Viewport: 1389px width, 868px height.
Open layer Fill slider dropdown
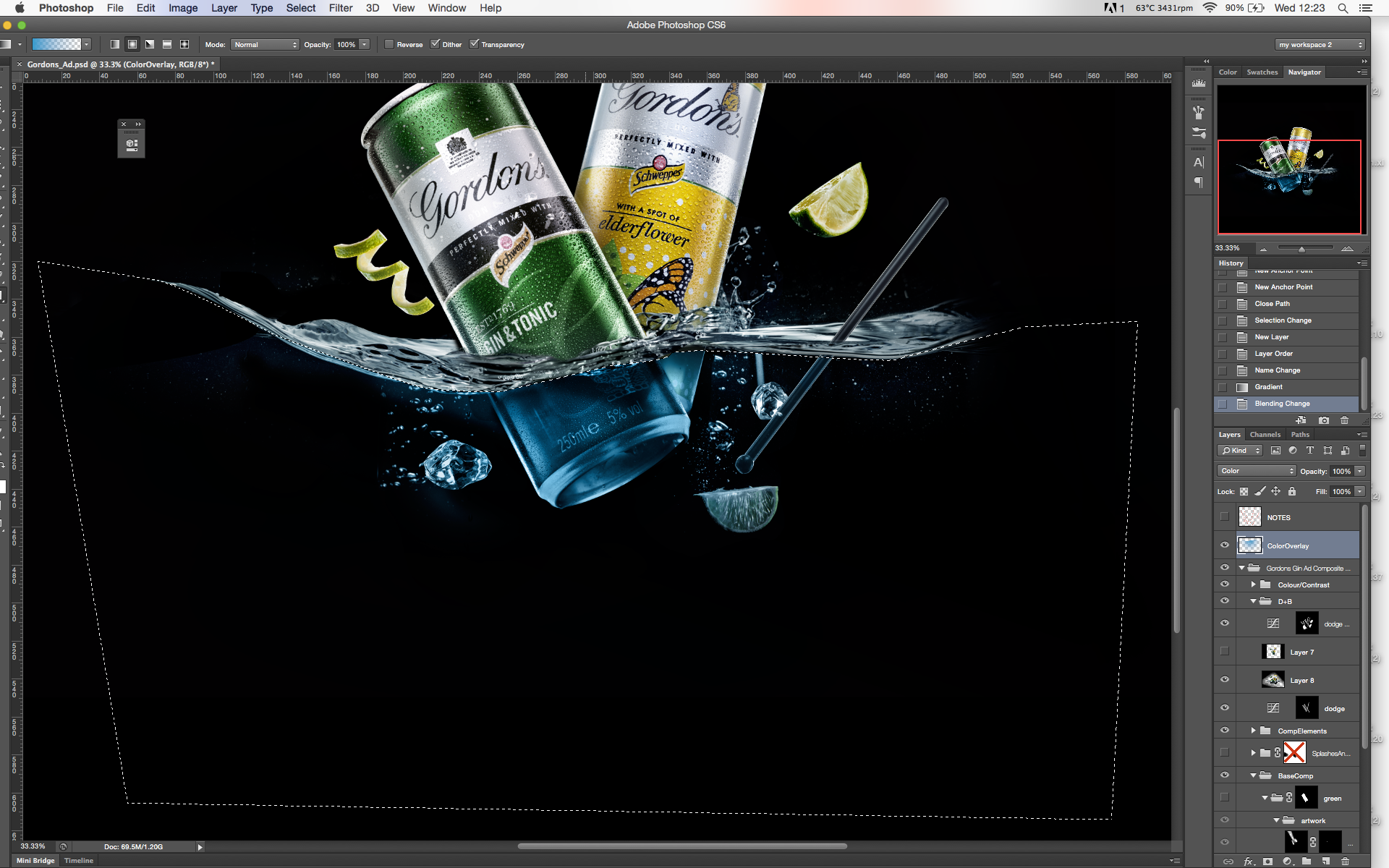[1360, 492]
